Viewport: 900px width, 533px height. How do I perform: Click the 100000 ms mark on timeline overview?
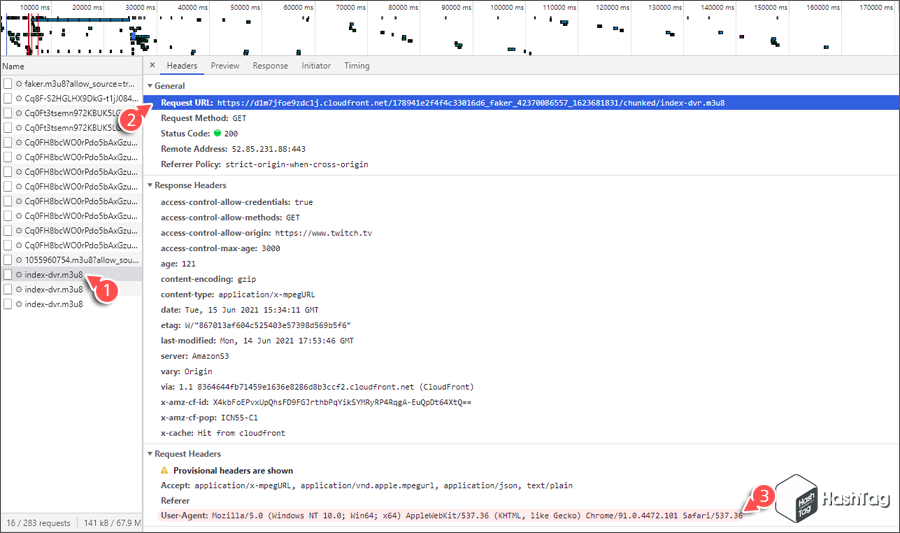coord(507,7)
